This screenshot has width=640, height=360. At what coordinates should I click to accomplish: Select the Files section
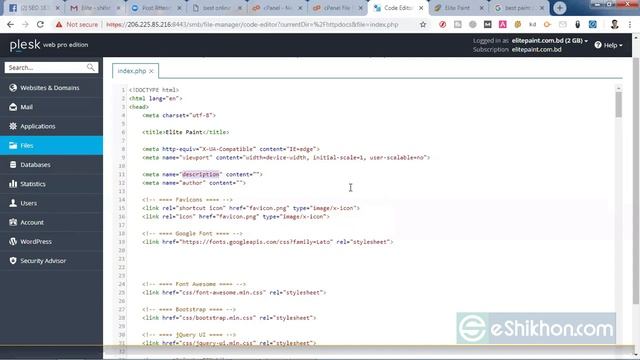(51, 145)
